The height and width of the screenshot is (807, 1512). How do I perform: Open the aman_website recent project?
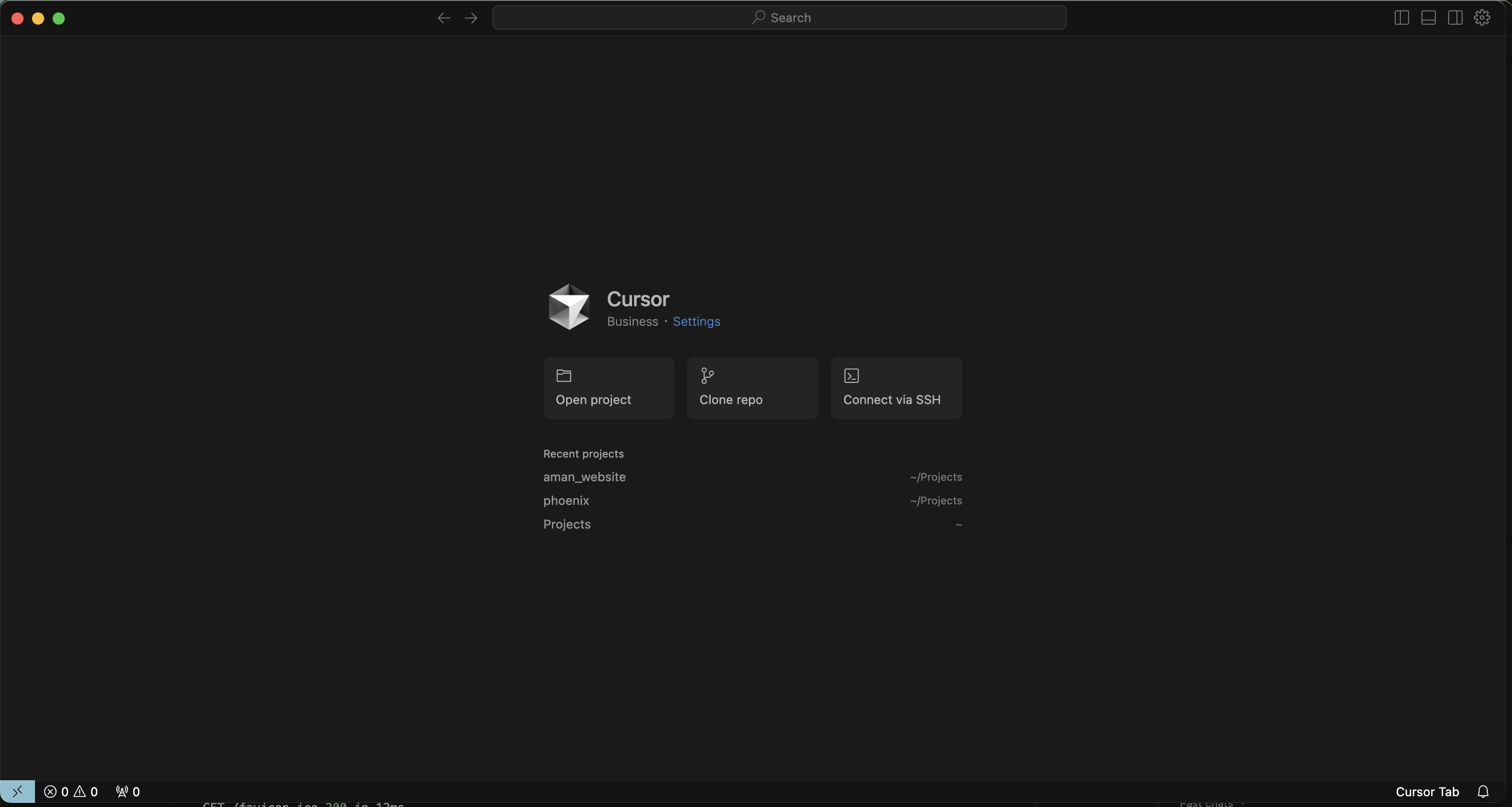584,477
